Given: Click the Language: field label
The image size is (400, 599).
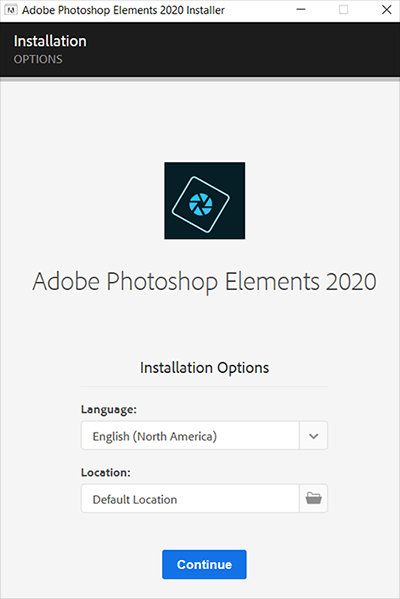Looking at the screenshot, I should [109, 410].
